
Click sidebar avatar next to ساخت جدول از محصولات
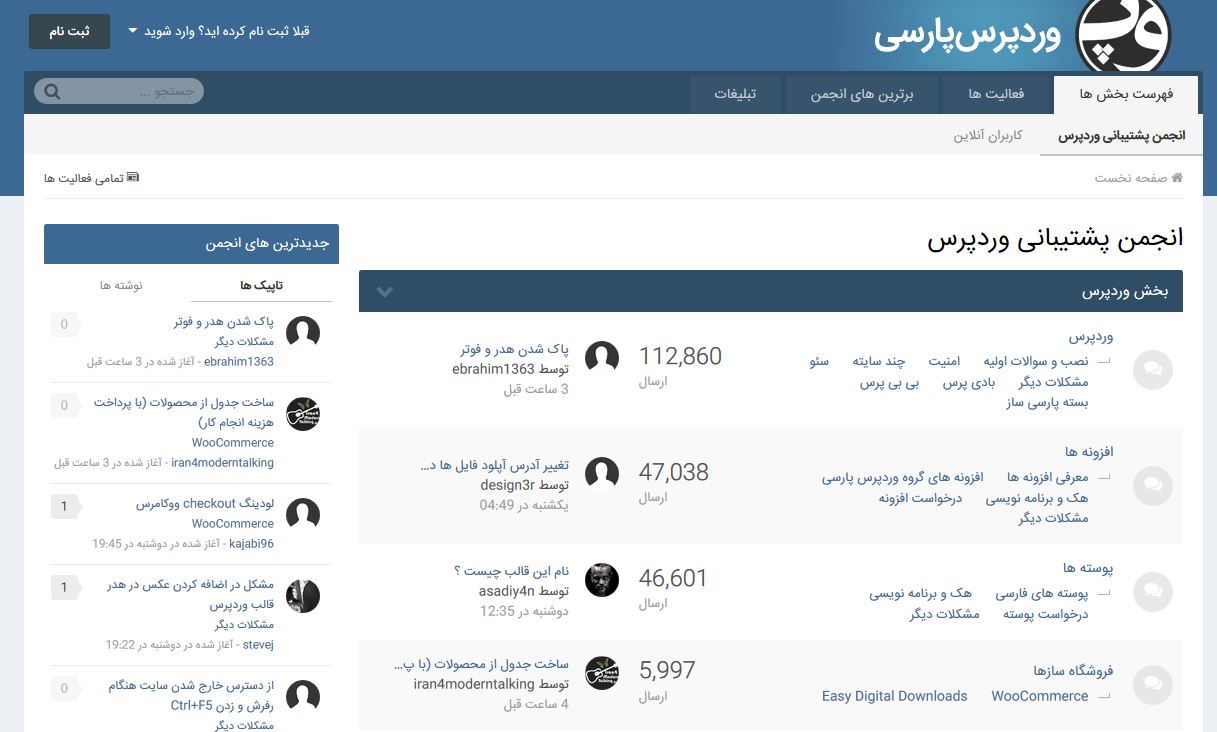[x=303, y=414]
